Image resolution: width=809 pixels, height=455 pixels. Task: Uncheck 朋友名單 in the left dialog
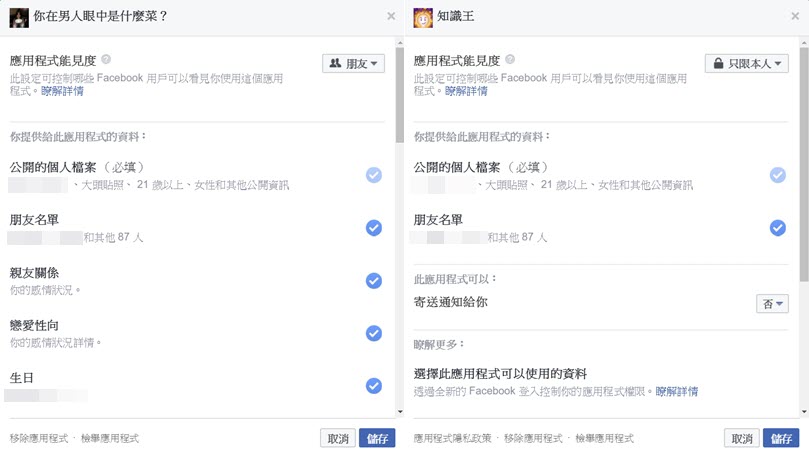[x=374, y=228]
